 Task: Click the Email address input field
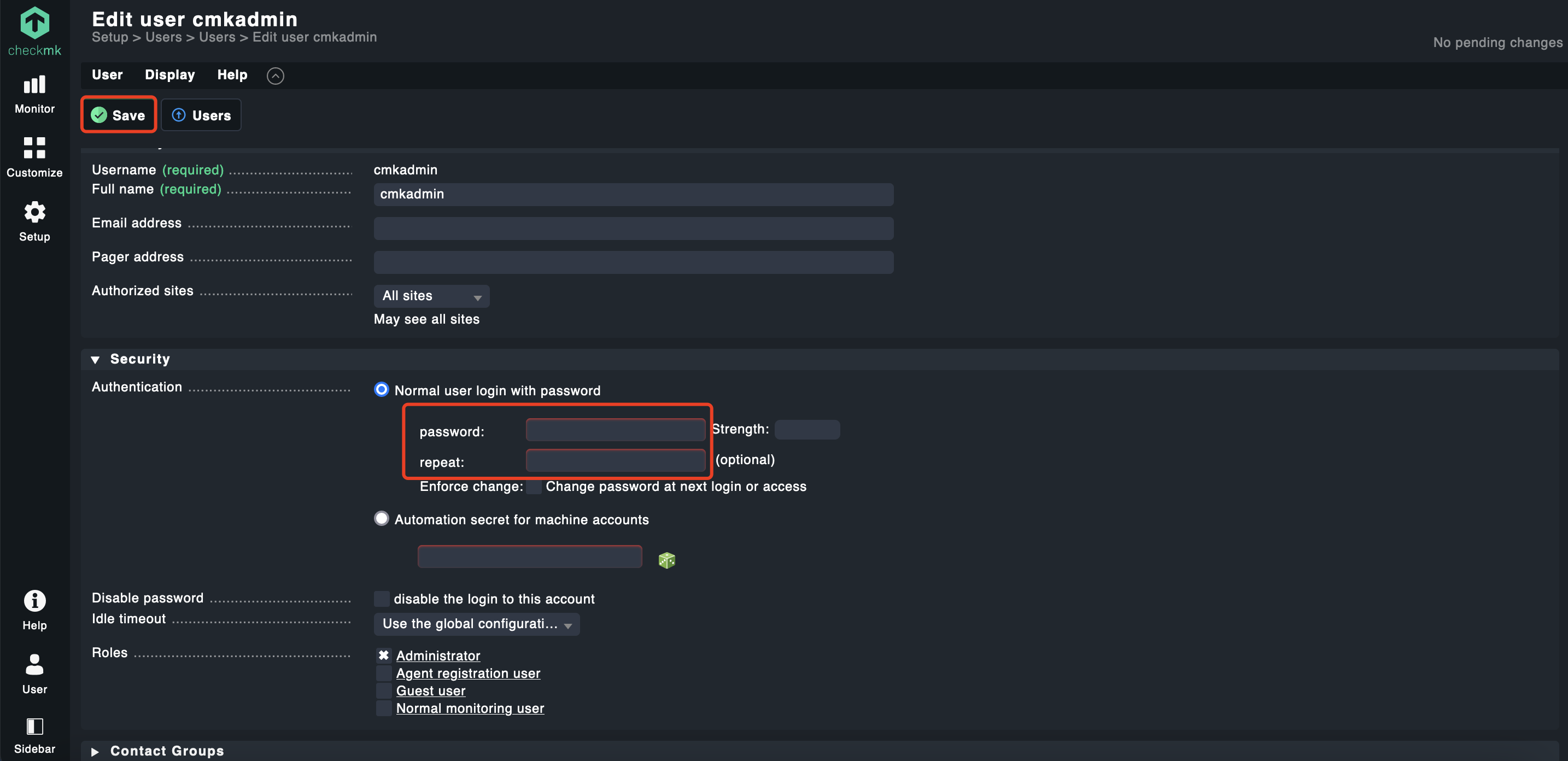(633, 229)
